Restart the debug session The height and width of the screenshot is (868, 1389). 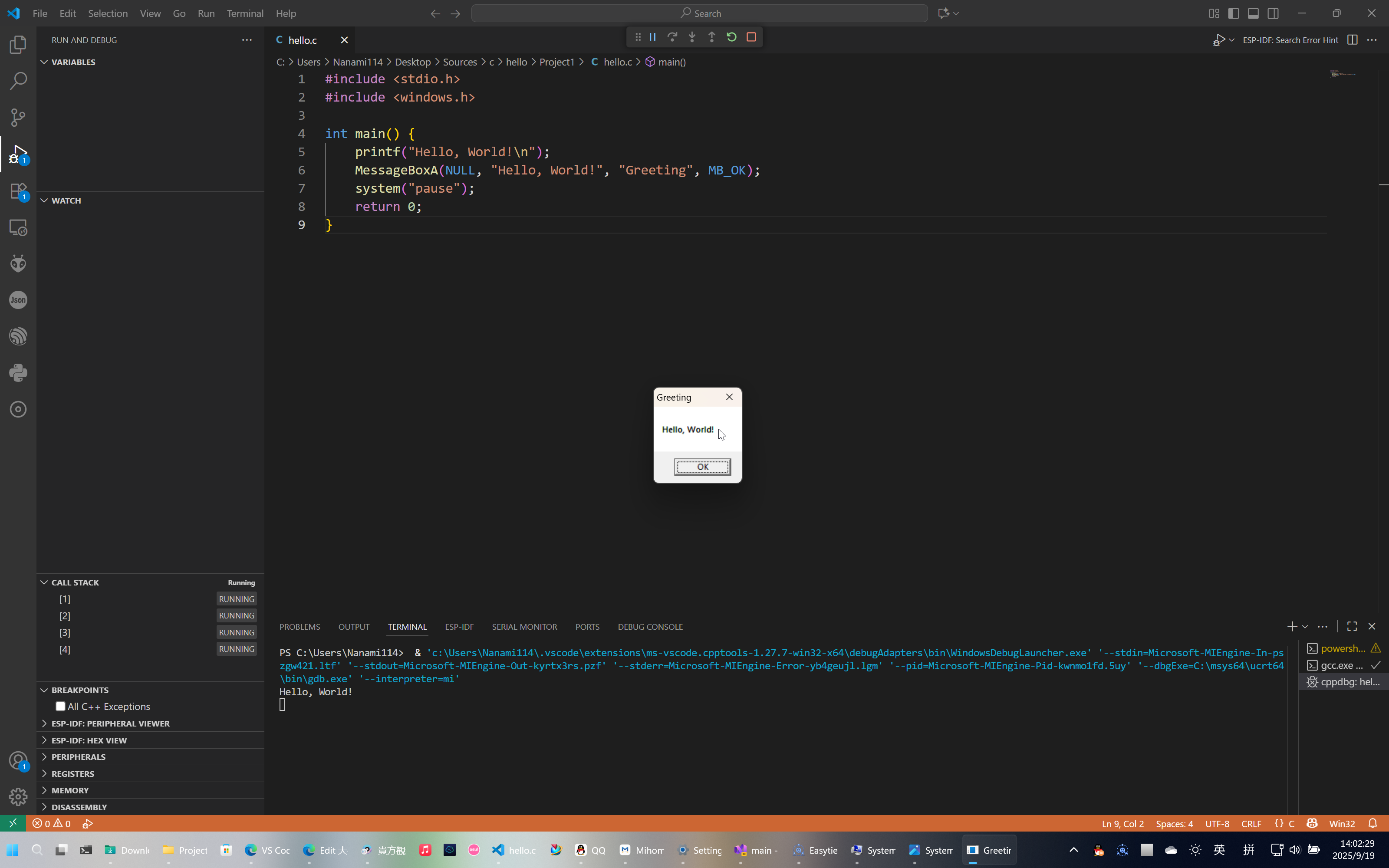[731, 37]
